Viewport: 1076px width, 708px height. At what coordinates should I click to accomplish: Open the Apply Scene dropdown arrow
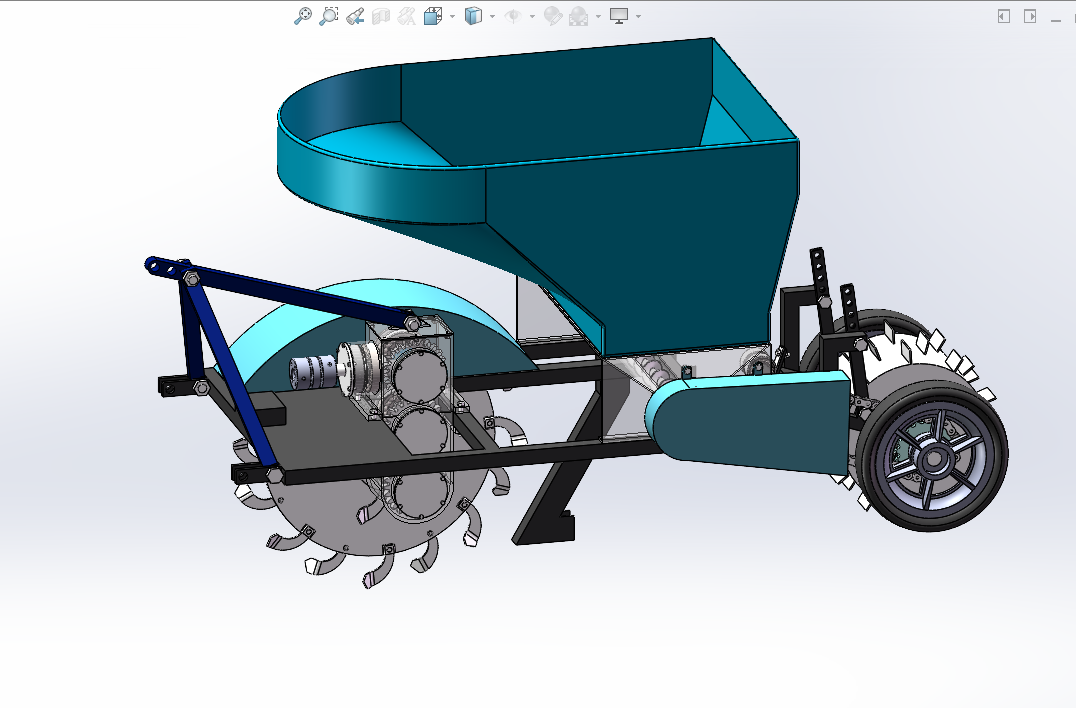click(599, 16)
